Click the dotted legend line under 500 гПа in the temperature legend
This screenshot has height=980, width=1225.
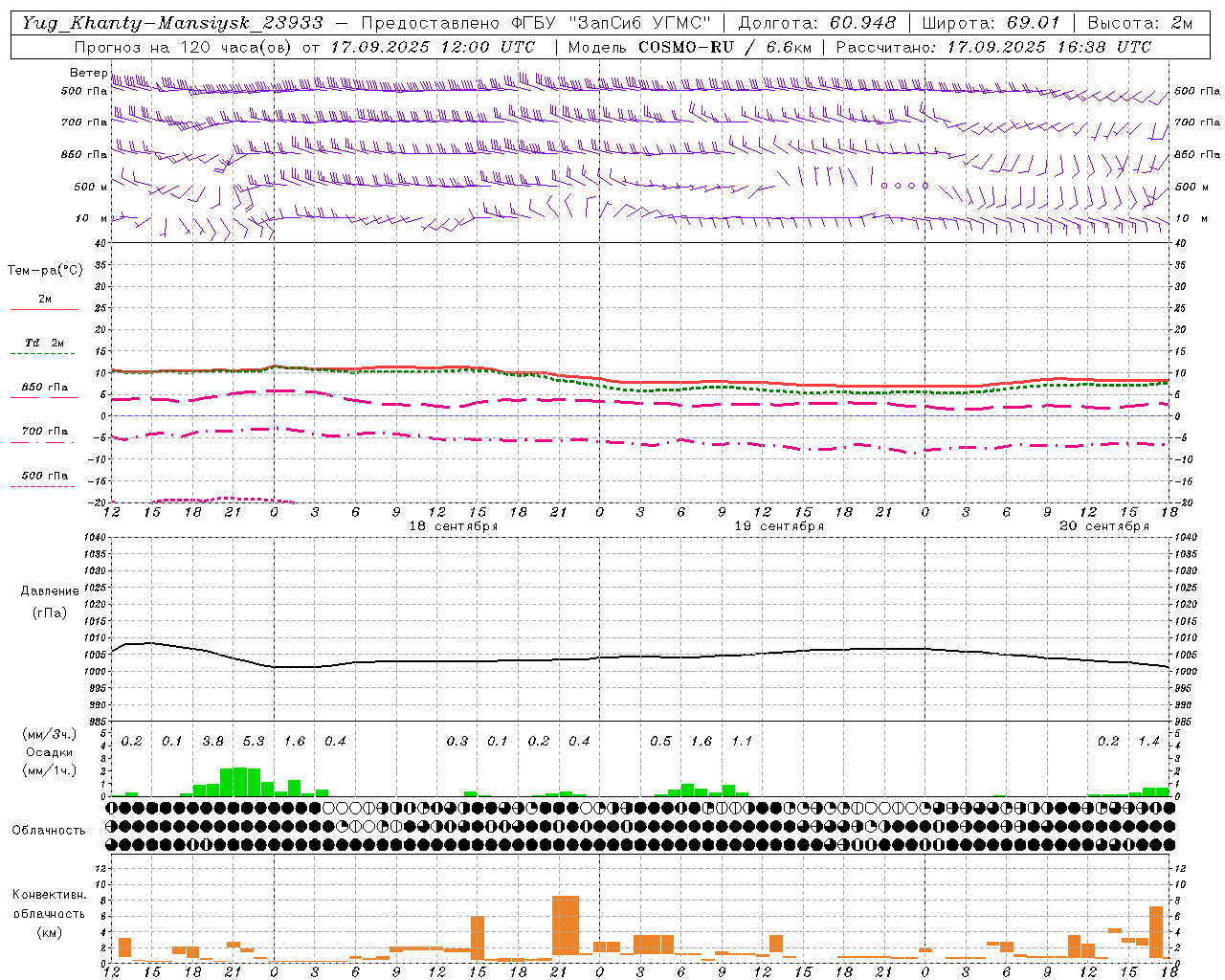tap(42, 486)
